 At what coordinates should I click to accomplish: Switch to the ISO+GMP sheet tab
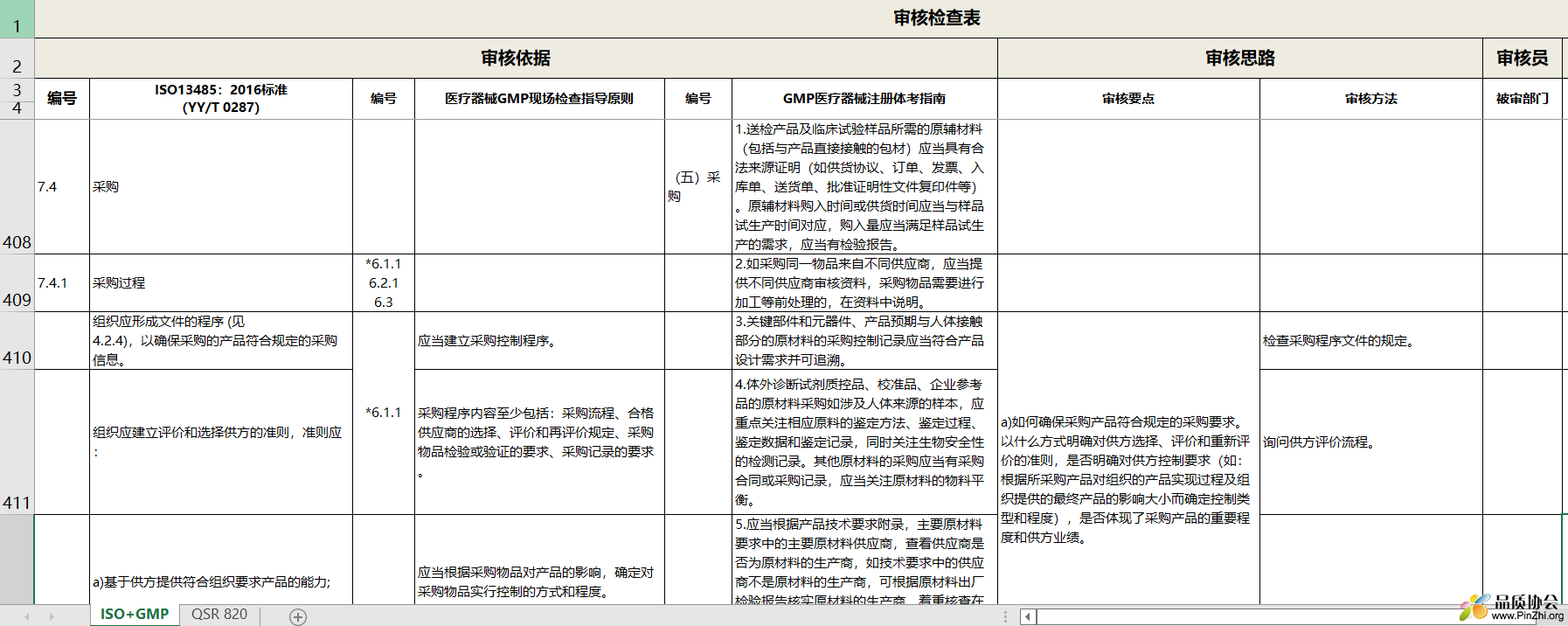tap(135, 615)
